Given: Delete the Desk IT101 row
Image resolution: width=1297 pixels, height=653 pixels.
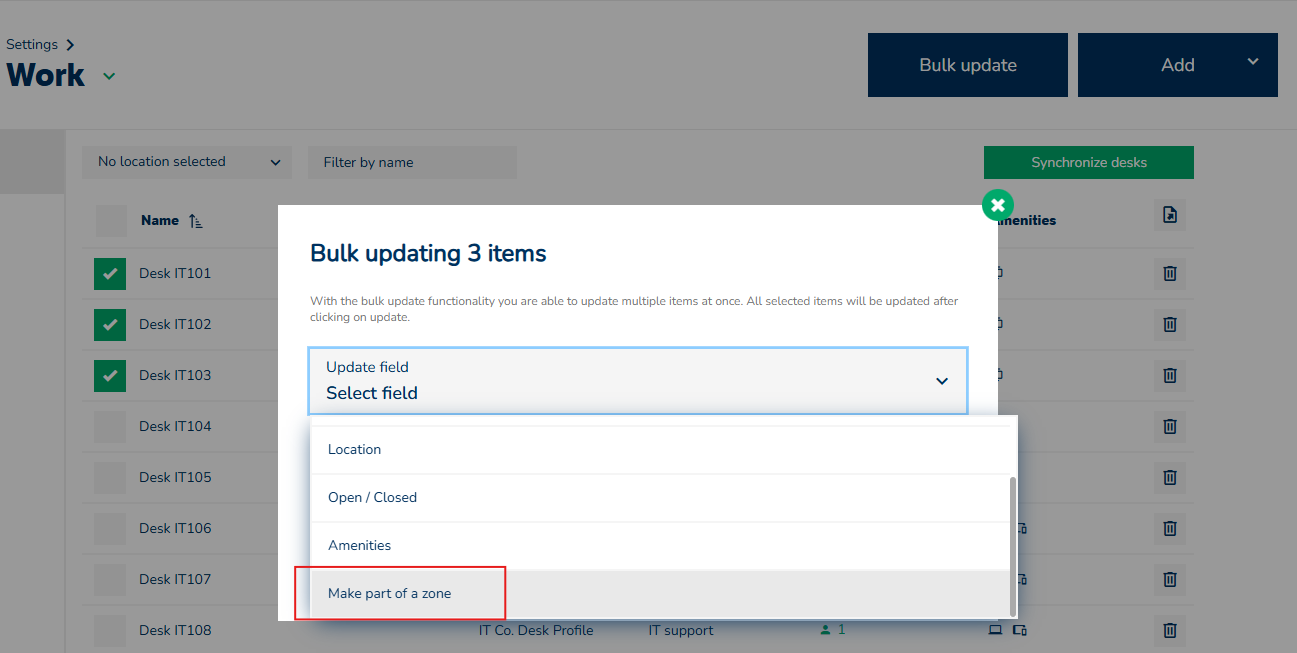Looking at the screenshot, I should tap(1169, 273).
